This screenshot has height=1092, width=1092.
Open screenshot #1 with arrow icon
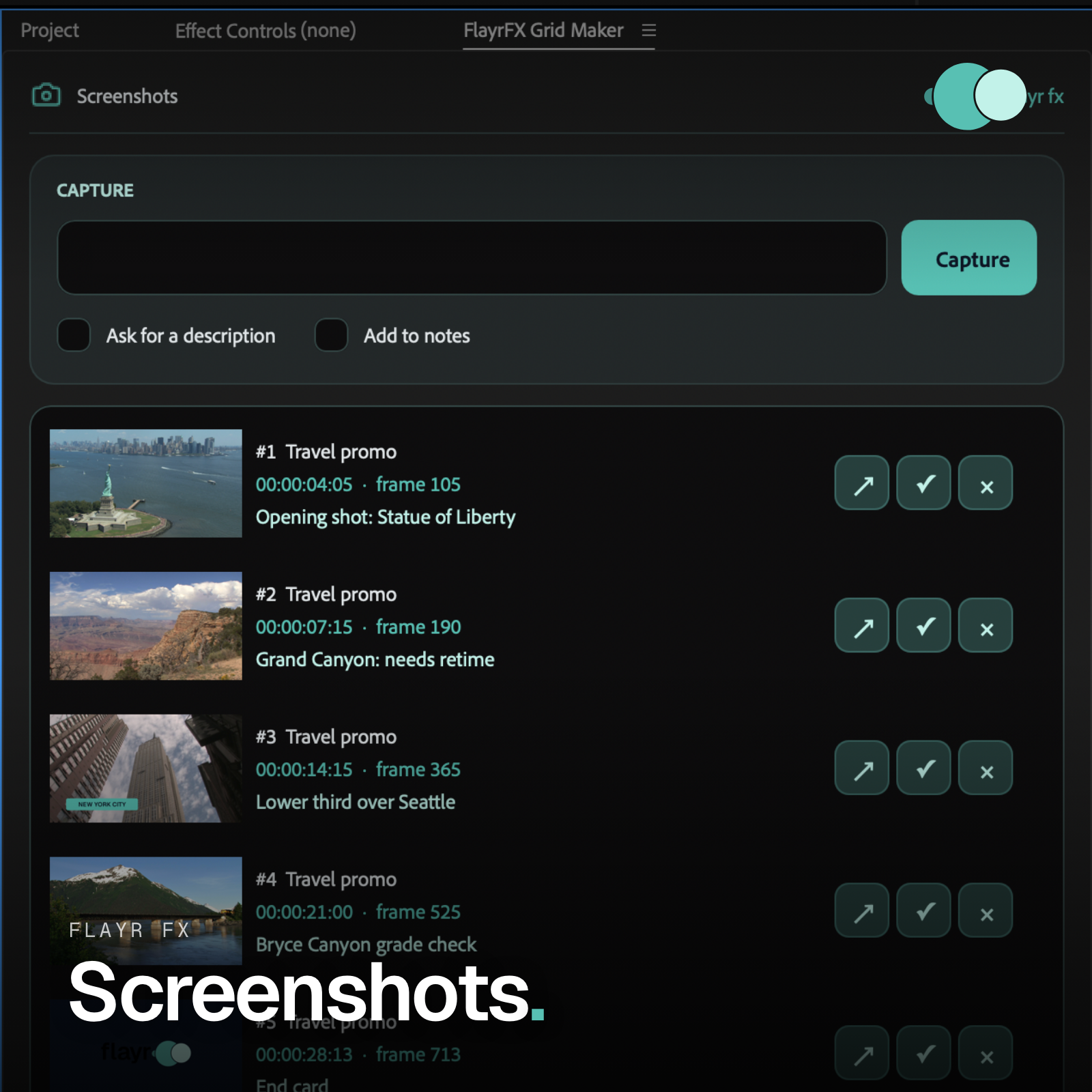pyautogui.click(x=862, y=483)
